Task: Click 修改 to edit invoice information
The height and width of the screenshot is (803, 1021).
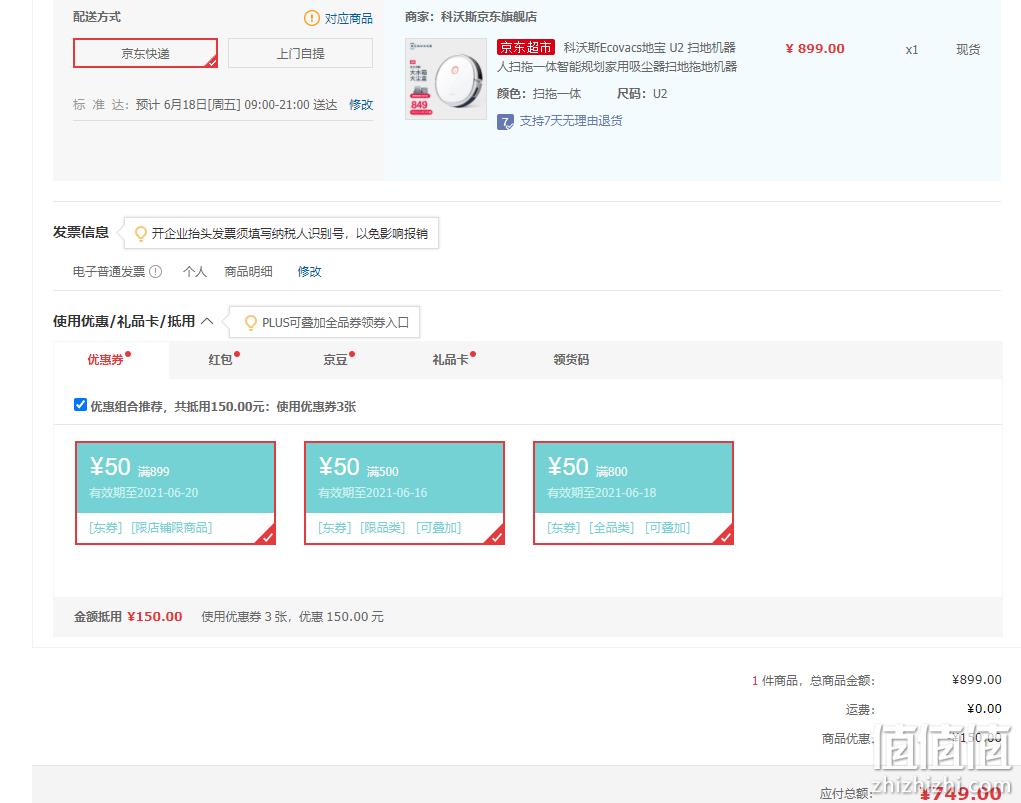Action: point(309,272)
